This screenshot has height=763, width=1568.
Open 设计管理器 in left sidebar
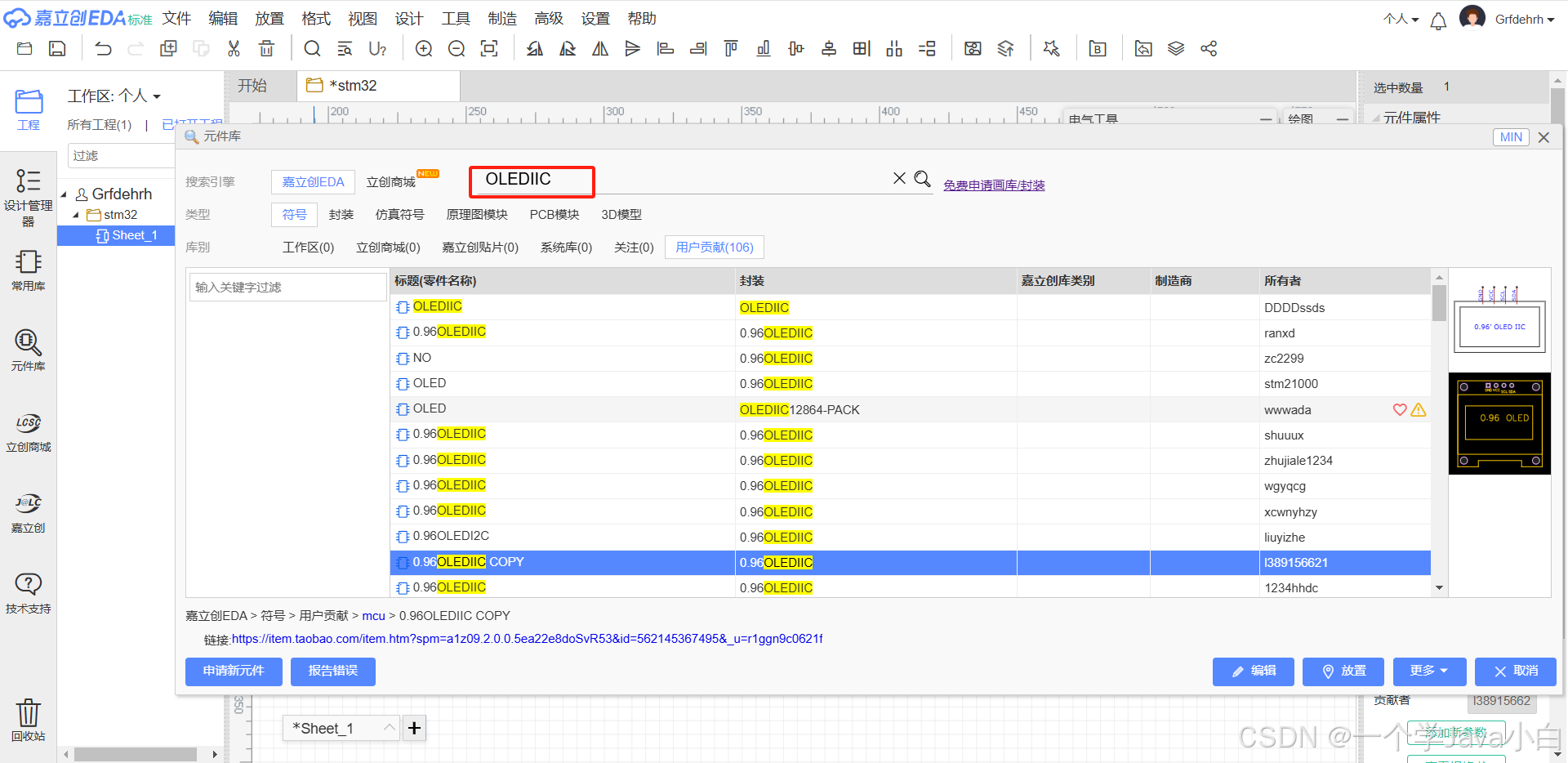[x=29, y=197]
